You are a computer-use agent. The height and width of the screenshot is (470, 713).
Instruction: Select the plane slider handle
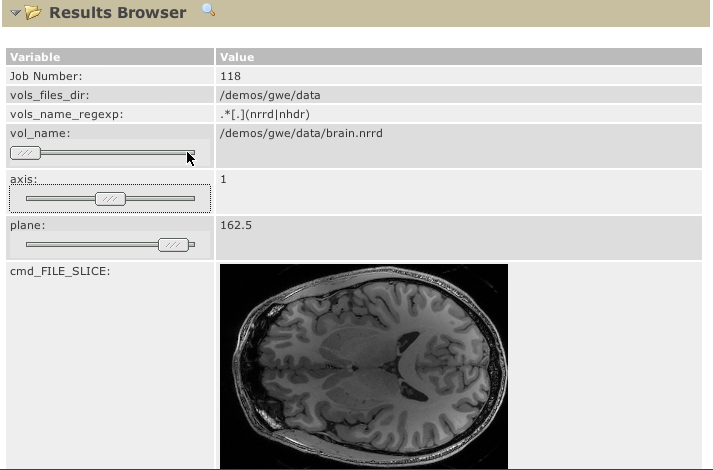coord(173,245)
